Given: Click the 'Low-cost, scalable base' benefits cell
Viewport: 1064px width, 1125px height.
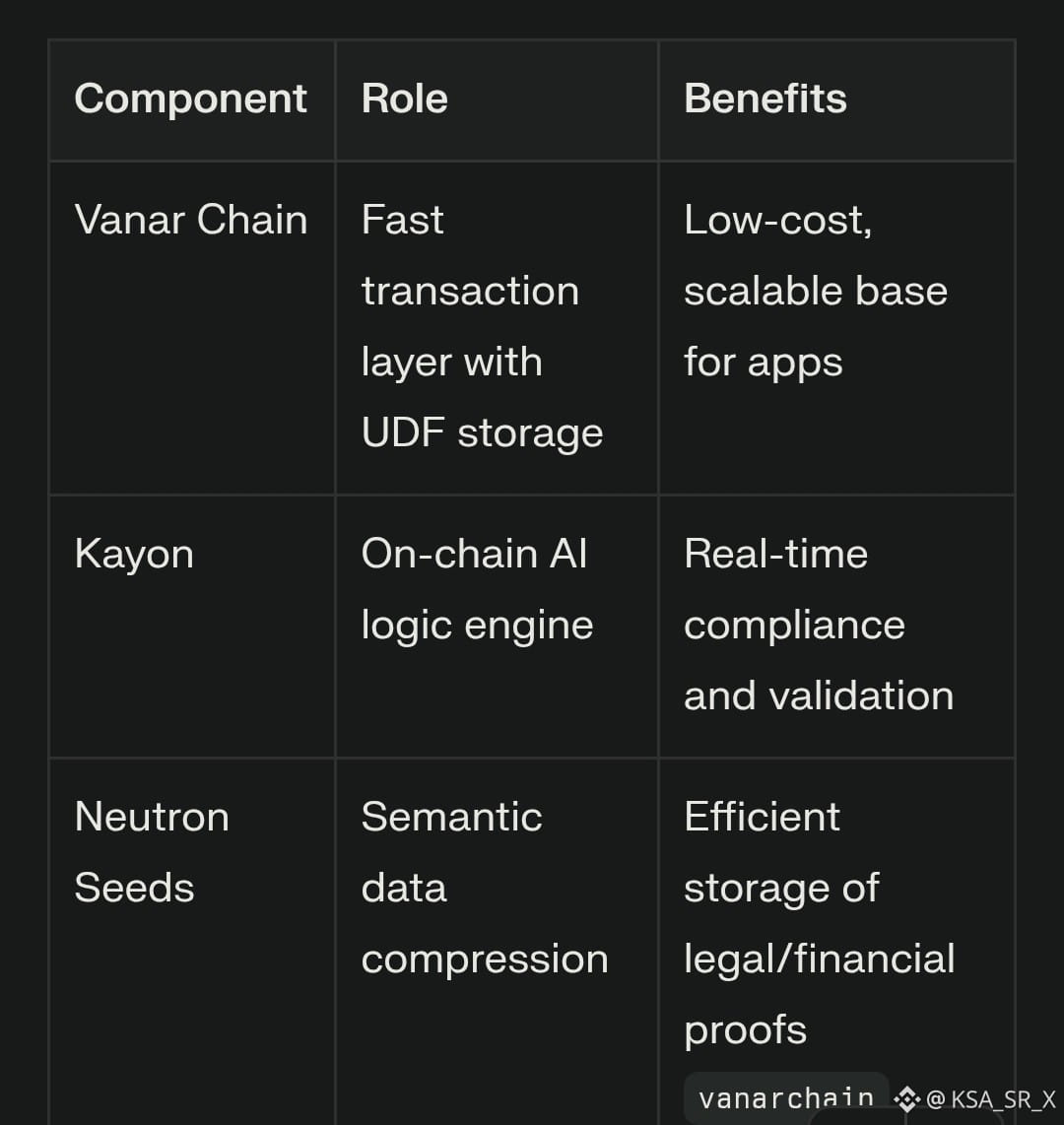Looking at the screenshot, I should (816, 291).
